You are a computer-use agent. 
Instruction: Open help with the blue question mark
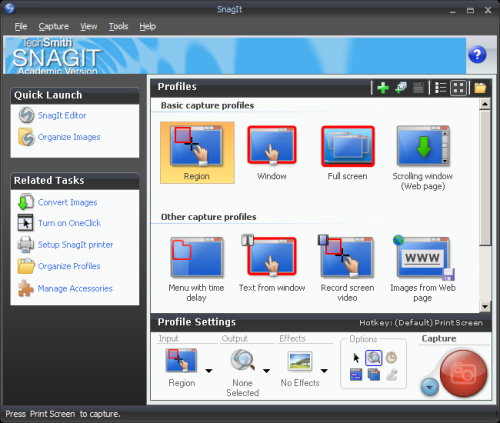[x=477, y=54]
